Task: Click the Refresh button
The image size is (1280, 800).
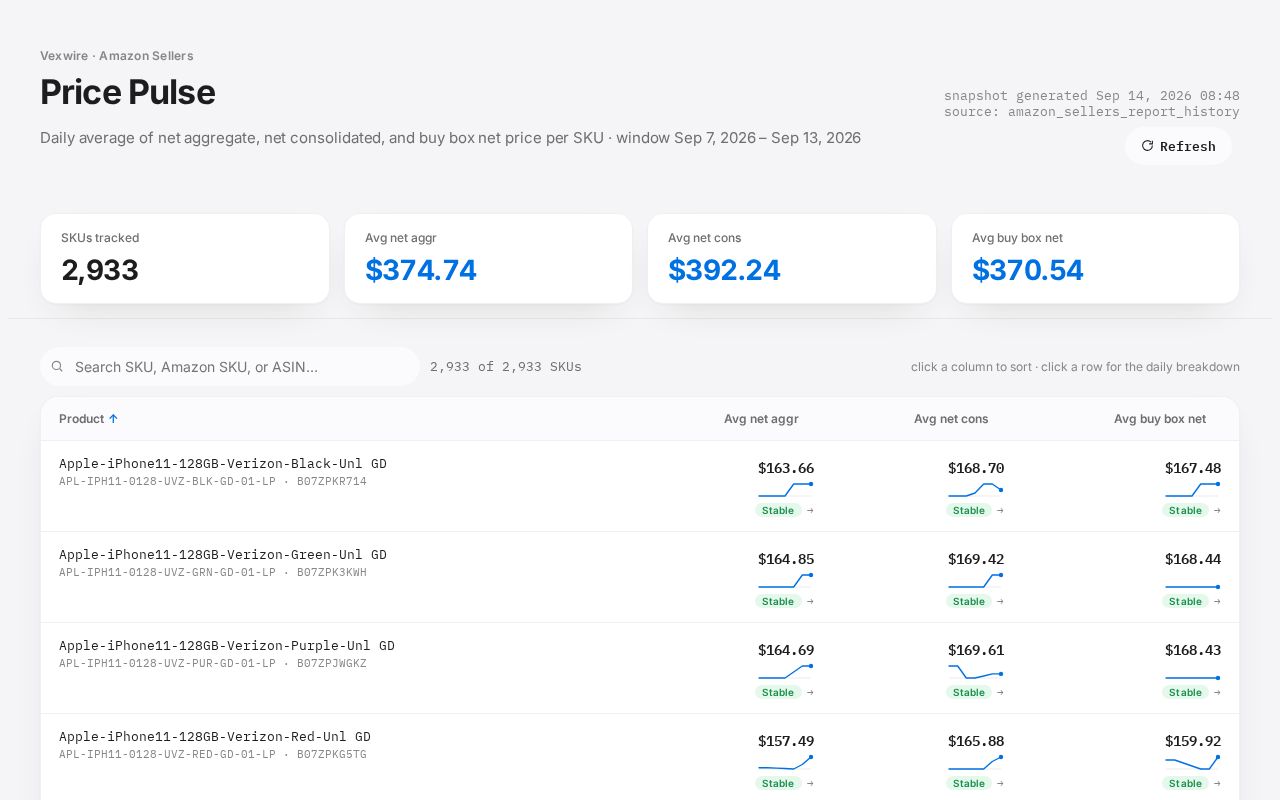Action: click(1178, 146)
